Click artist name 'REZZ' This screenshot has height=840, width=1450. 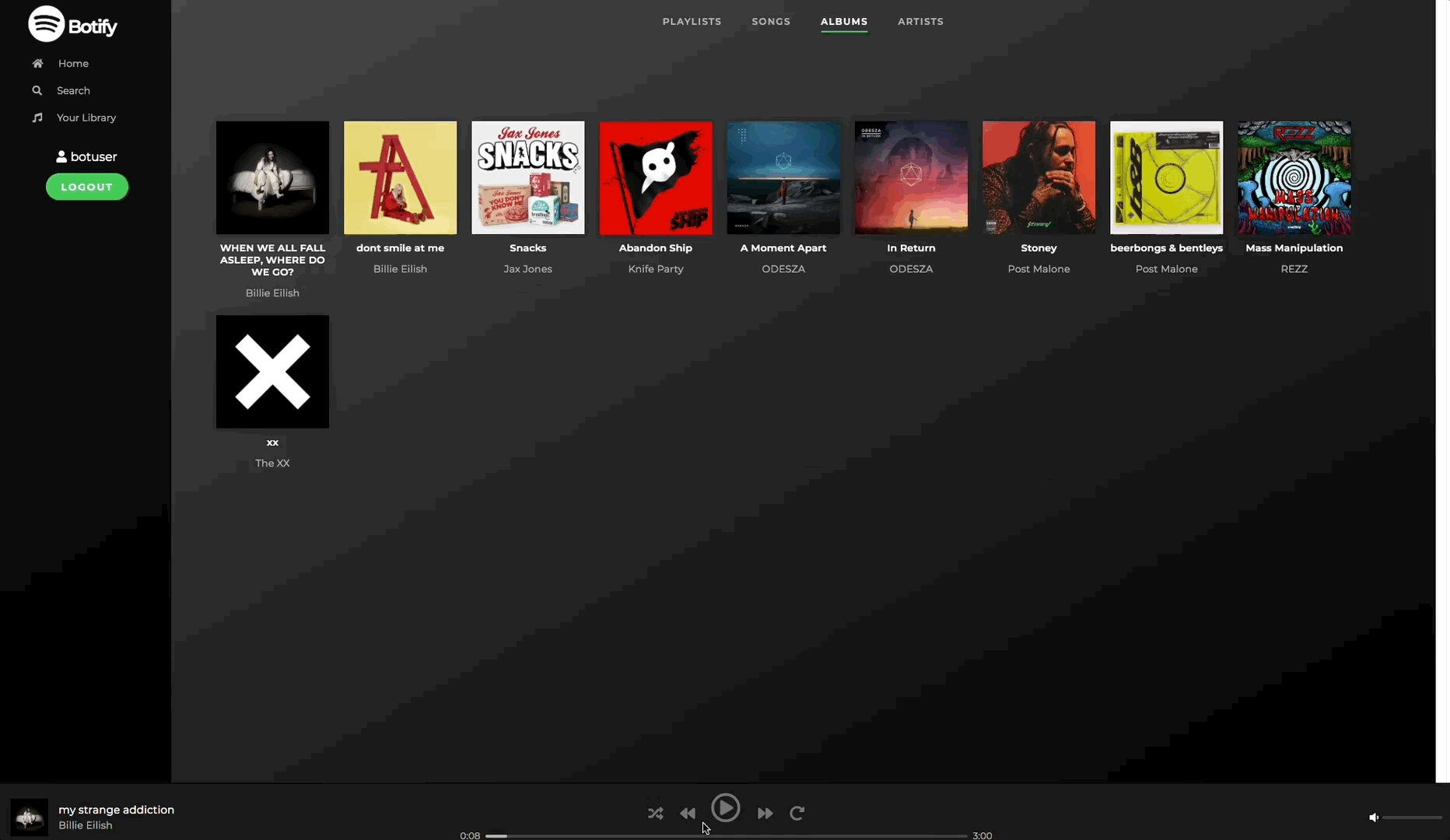(x=1294, y=269)
